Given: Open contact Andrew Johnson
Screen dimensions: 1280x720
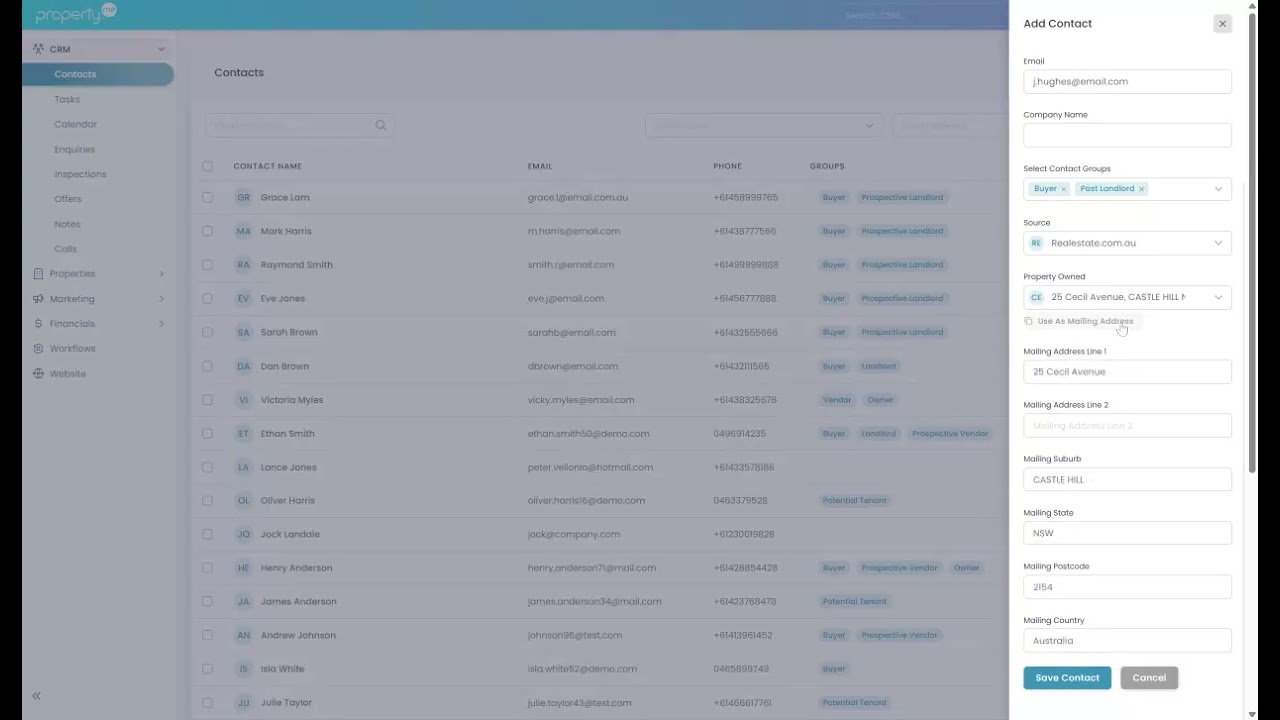Looking at the screenshot, I should pos(297,635).
